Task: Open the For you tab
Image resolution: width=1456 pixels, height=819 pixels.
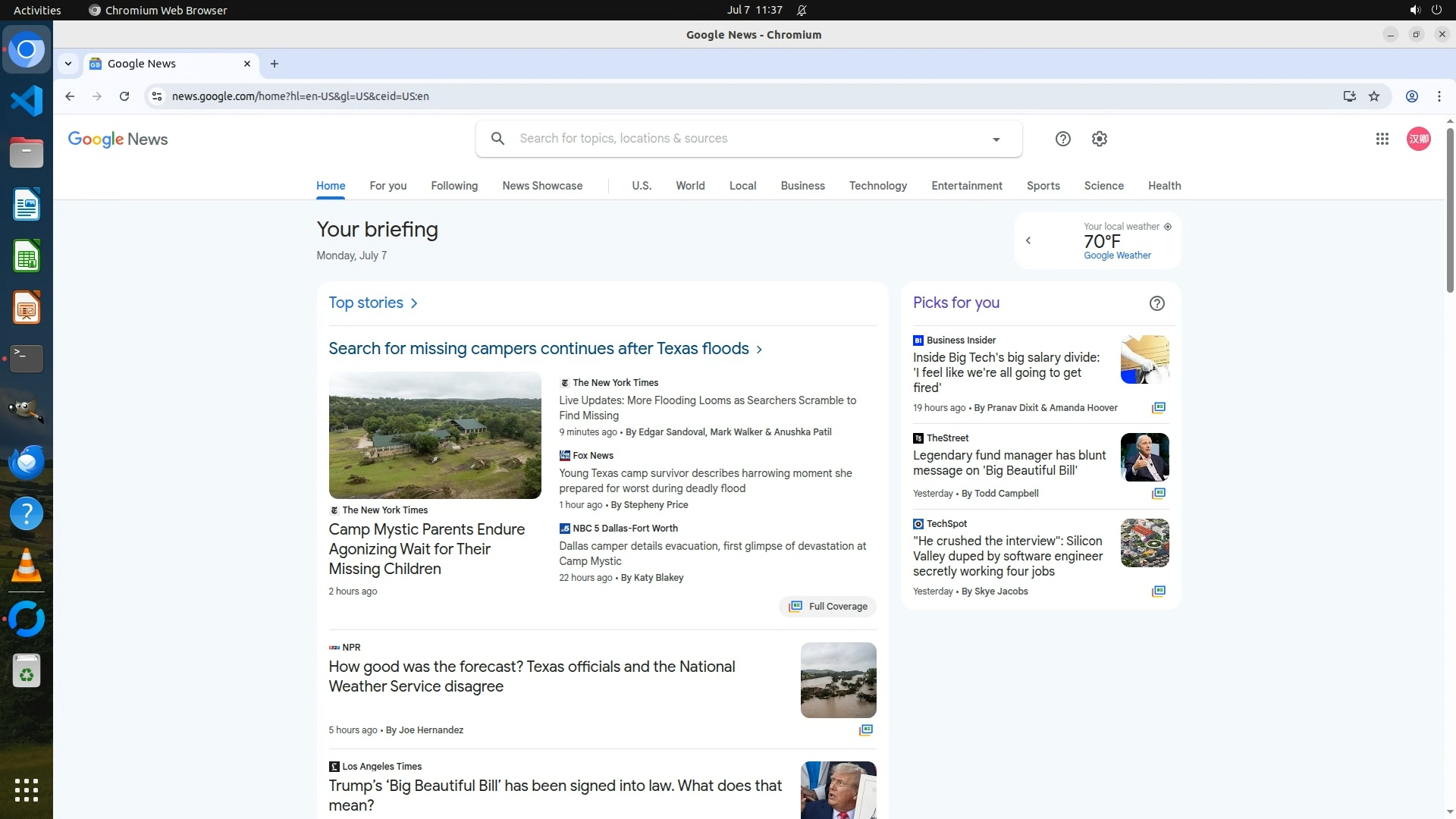Action: click(388, 186)
